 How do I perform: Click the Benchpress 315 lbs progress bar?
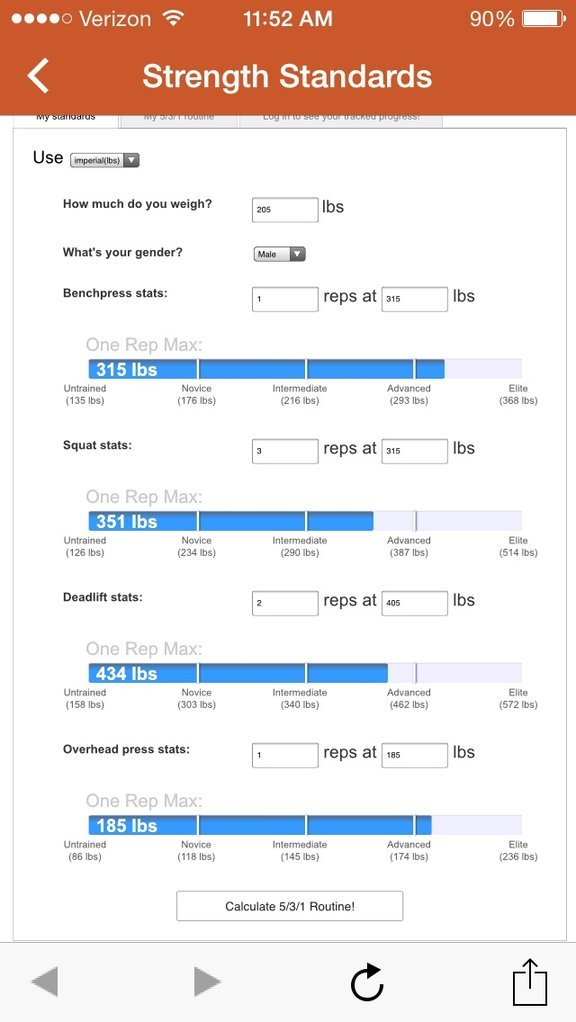[x=305, y=369]
